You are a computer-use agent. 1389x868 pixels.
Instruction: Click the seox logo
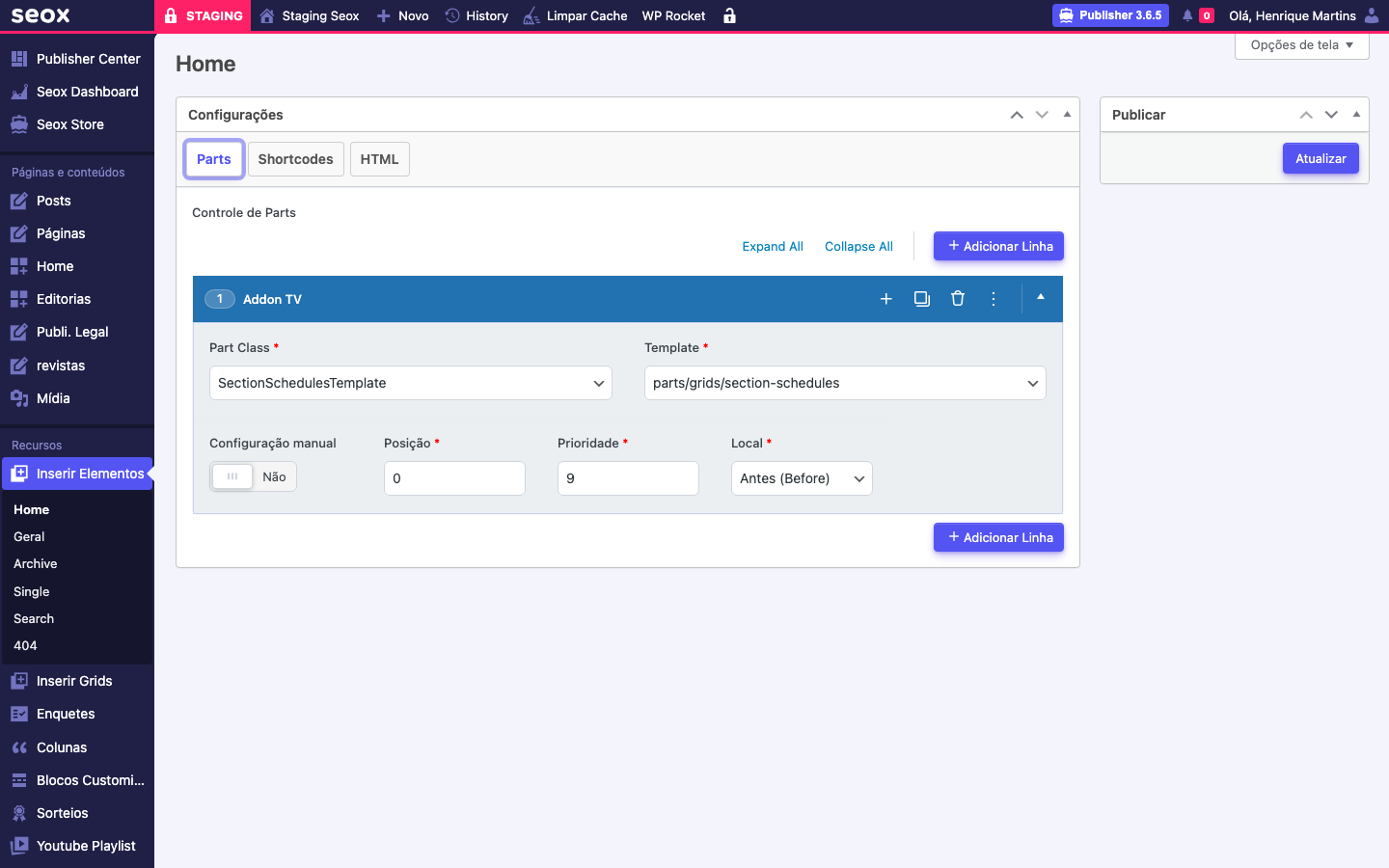point(41,15)
